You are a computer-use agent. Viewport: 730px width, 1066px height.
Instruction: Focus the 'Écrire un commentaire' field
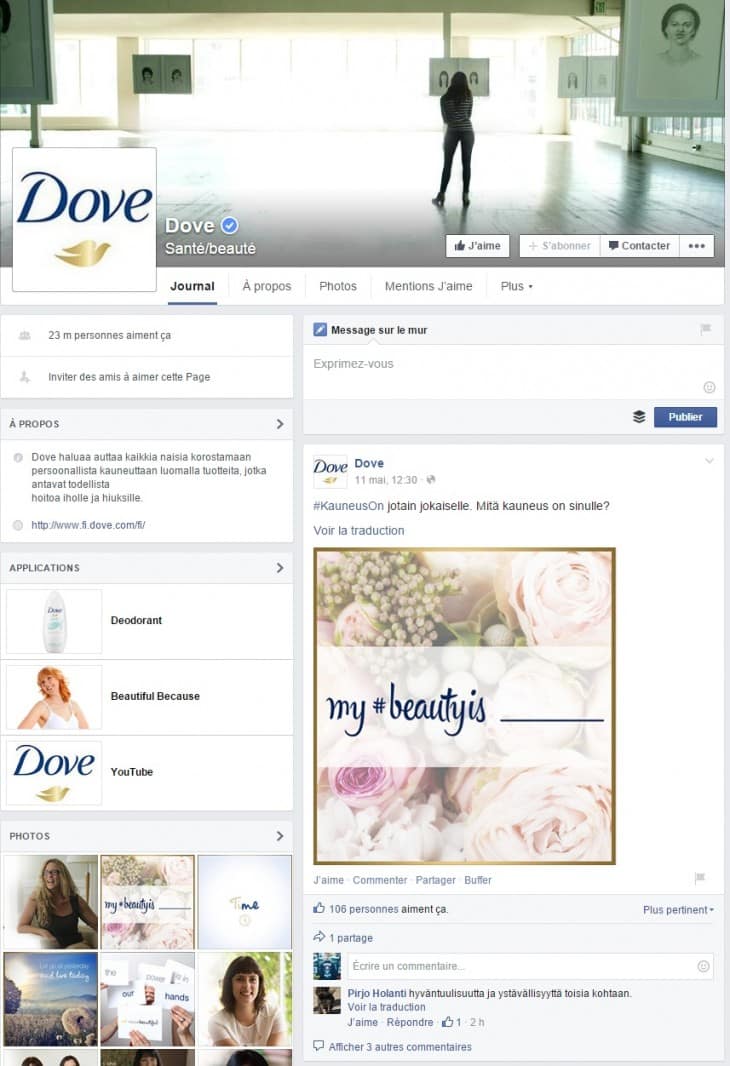pos(530,966)
